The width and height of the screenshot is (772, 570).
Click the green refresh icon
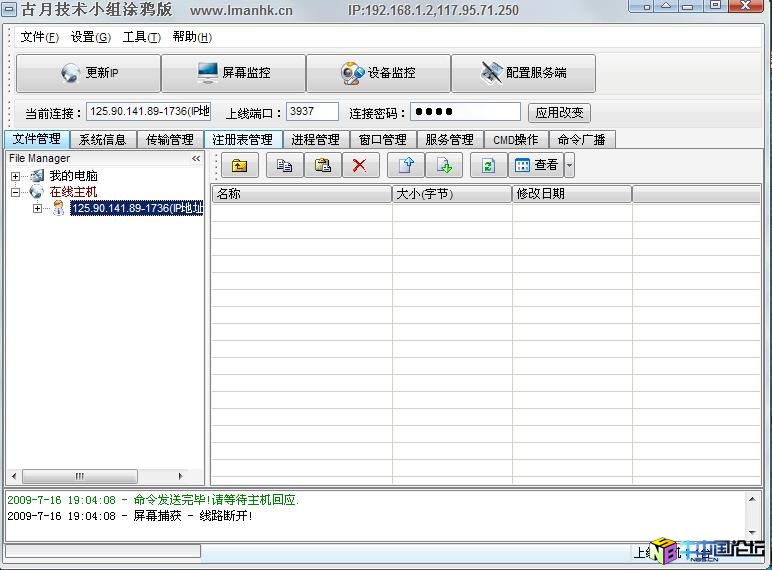coord(488,166)
